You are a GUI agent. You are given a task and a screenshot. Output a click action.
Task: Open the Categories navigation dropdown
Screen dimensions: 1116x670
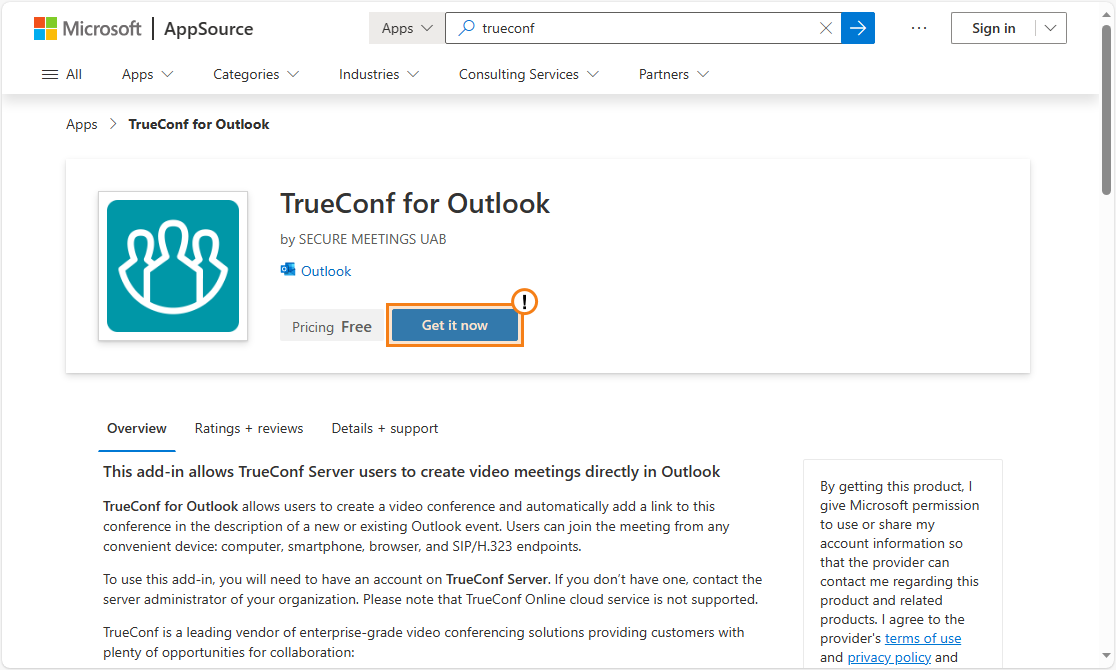click(256, 74)
